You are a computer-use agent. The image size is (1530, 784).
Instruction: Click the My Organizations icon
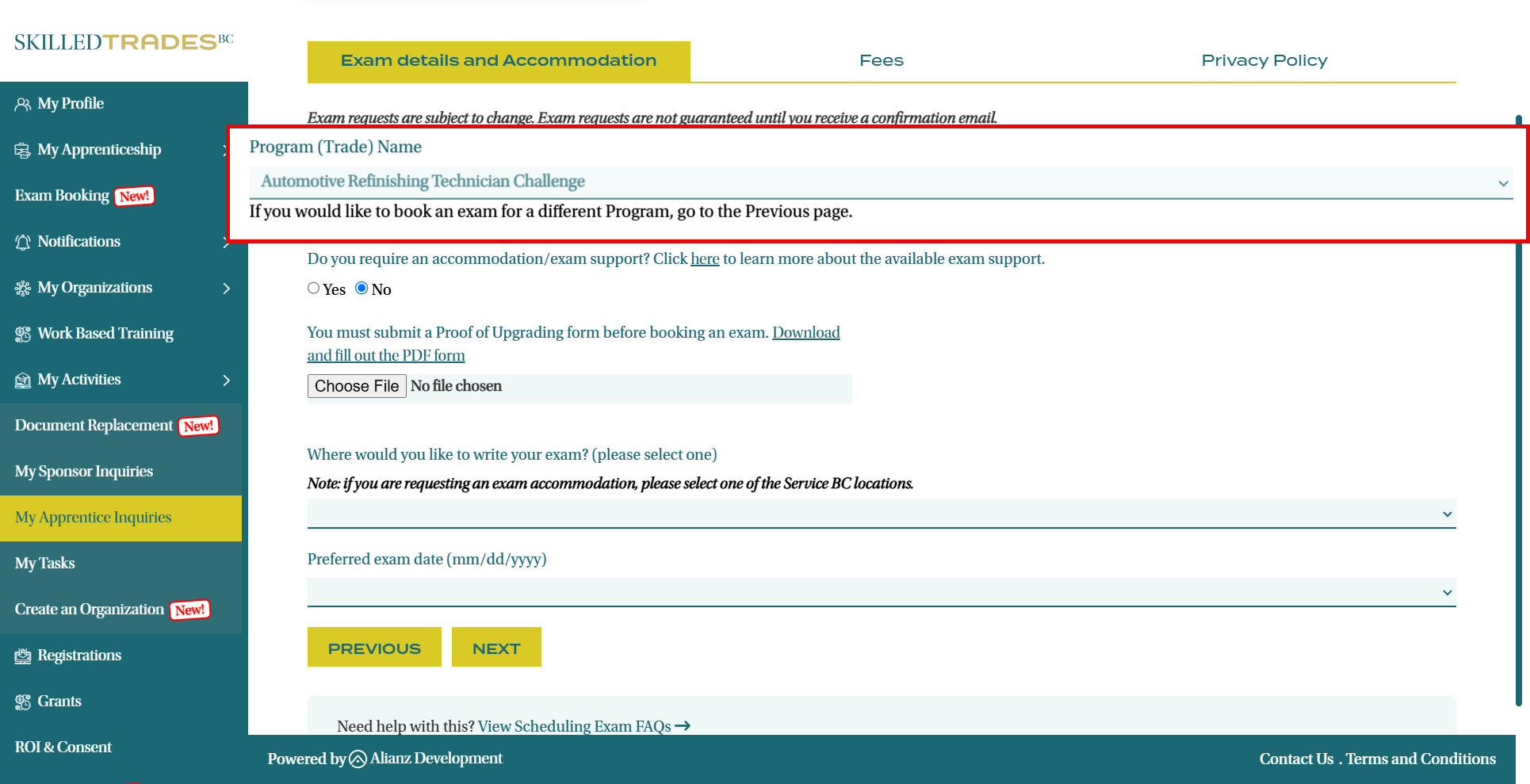[x=23, y=289]
